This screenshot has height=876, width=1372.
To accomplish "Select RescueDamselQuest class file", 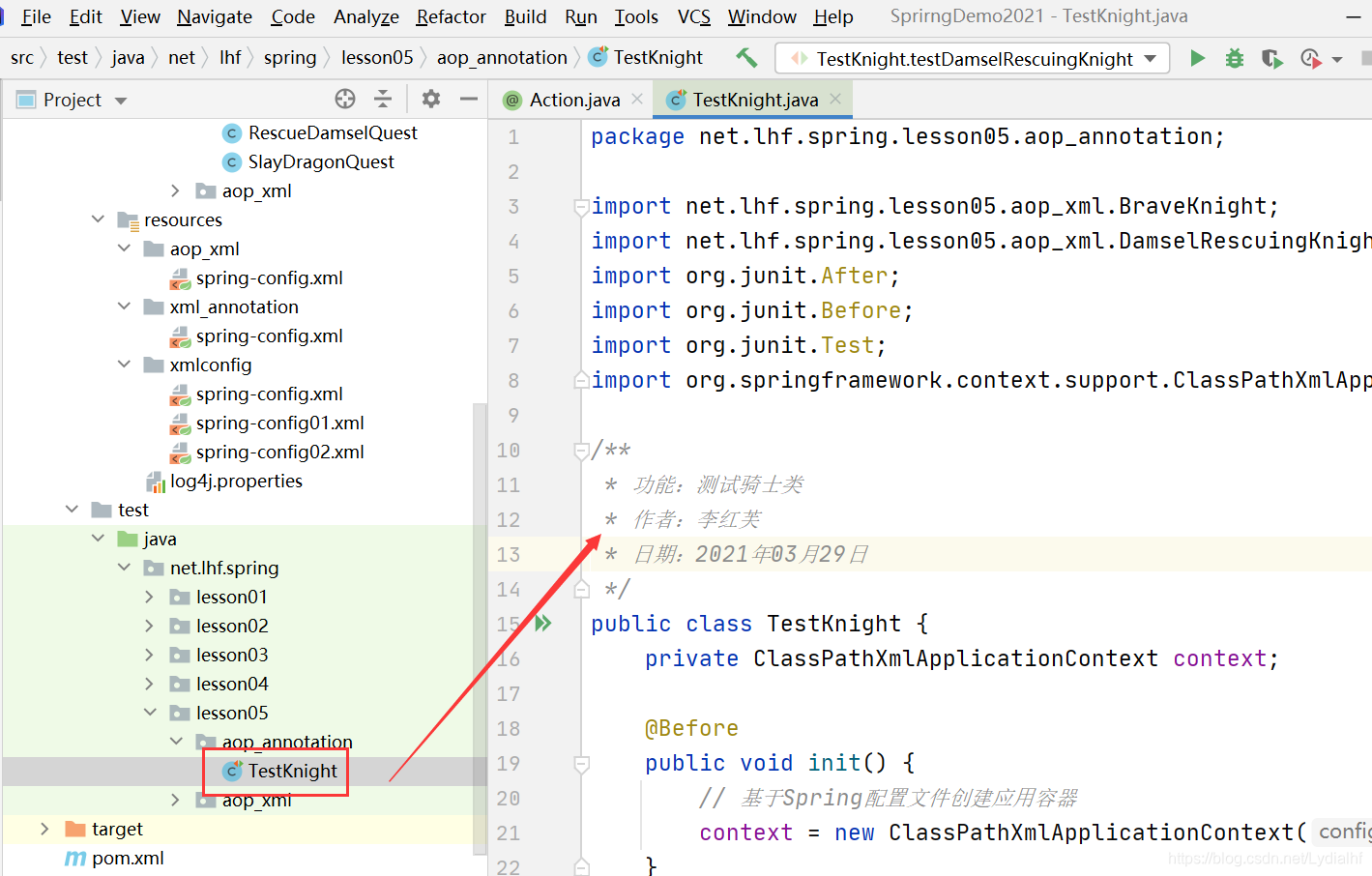I will pos(333,132).
